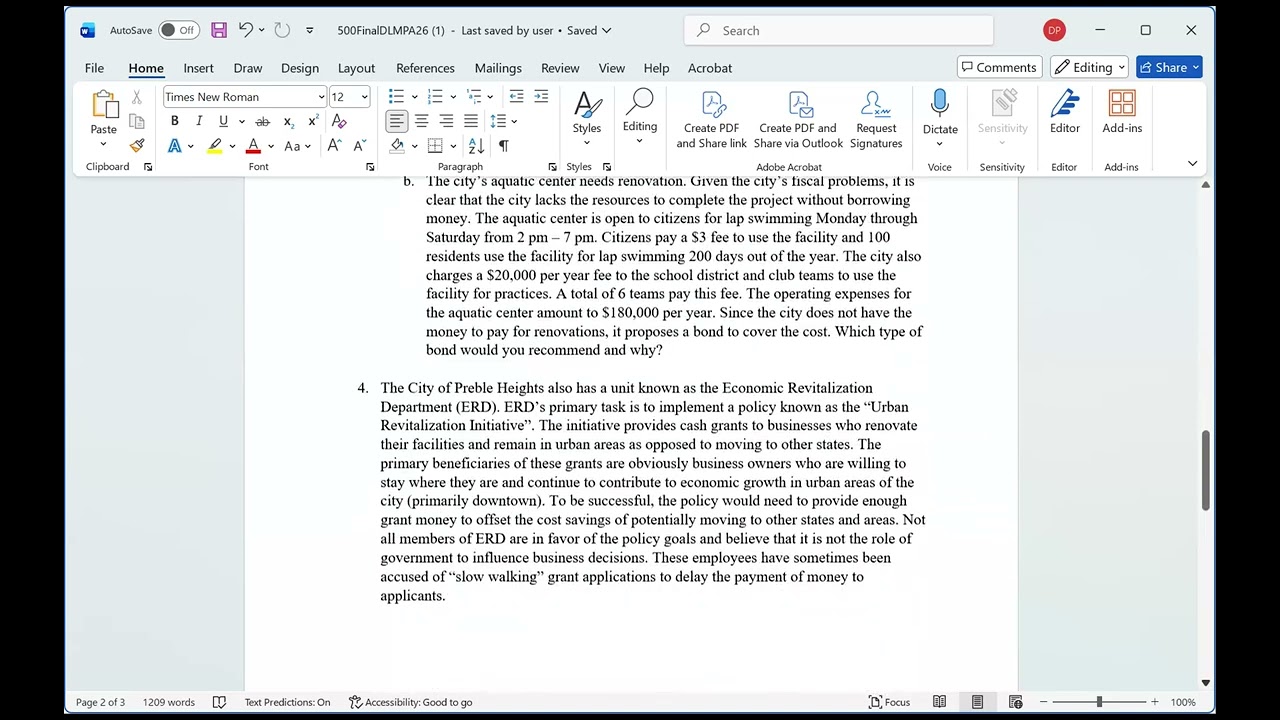Switch to the Review tab
1280x720 pixels.
pos(560,68)
